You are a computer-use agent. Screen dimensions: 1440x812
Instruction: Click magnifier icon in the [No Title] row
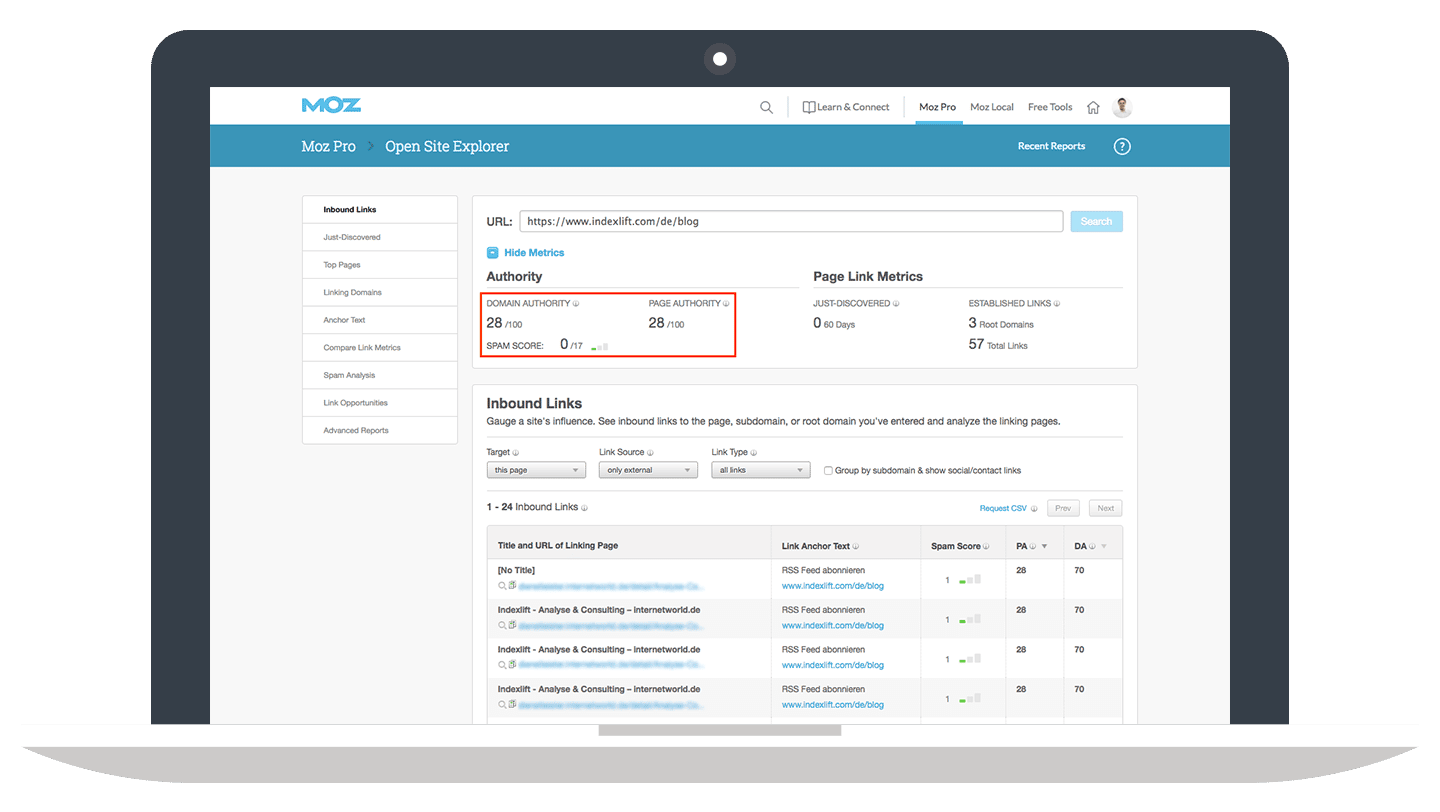(x=502, y=585)
